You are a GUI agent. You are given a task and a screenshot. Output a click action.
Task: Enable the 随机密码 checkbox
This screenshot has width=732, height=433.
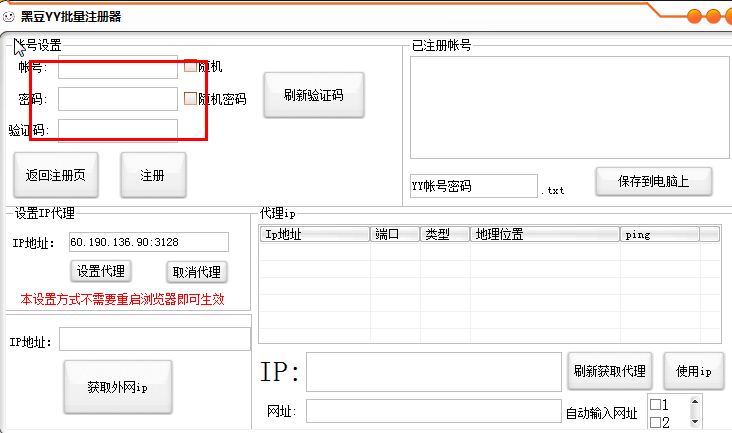[190, 98]
